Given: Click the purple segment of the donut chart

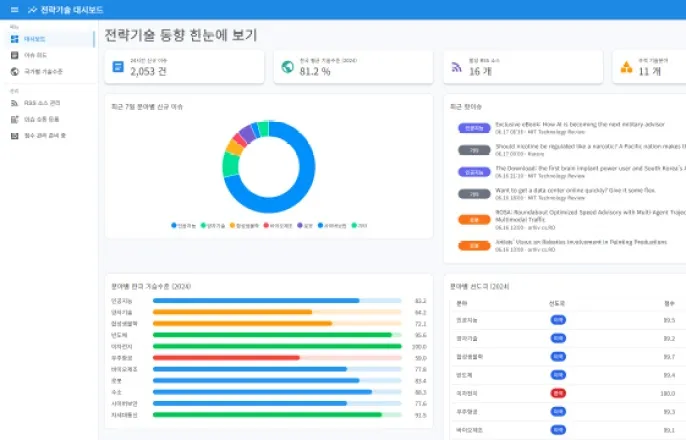Looking at the screenshot, I should pyautogui.click(x=246, y=133).
